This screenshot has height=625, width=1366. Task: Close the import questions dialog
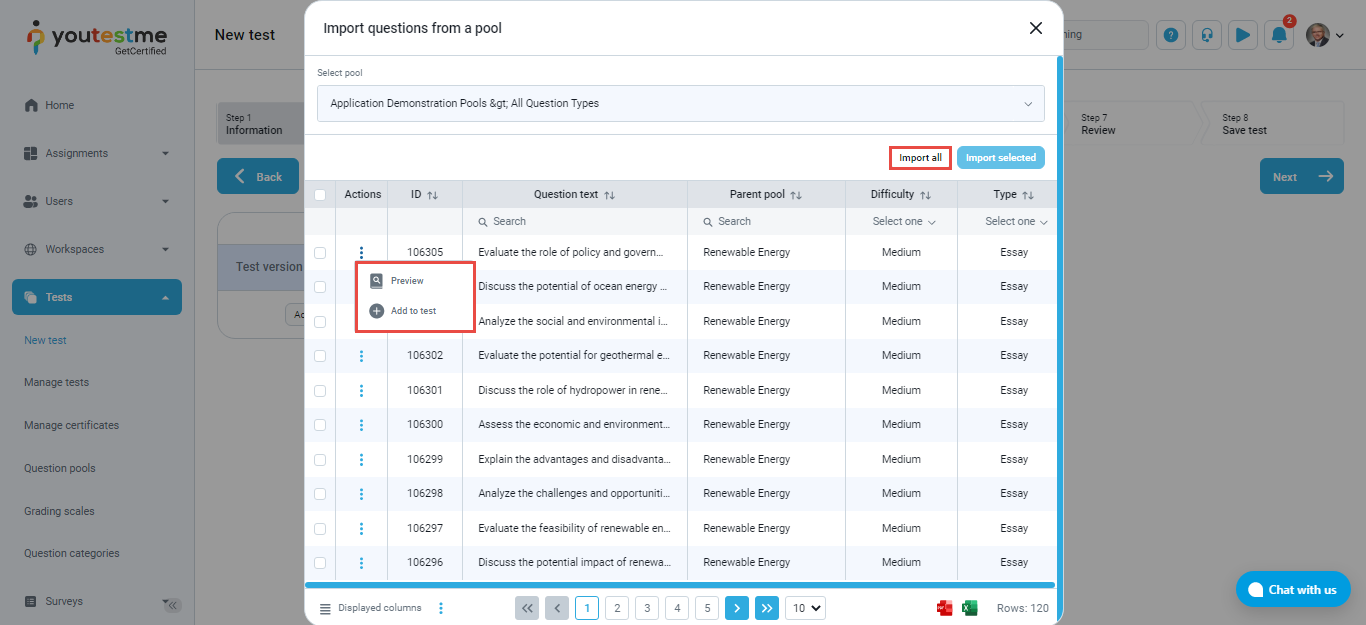point(1036,28)
